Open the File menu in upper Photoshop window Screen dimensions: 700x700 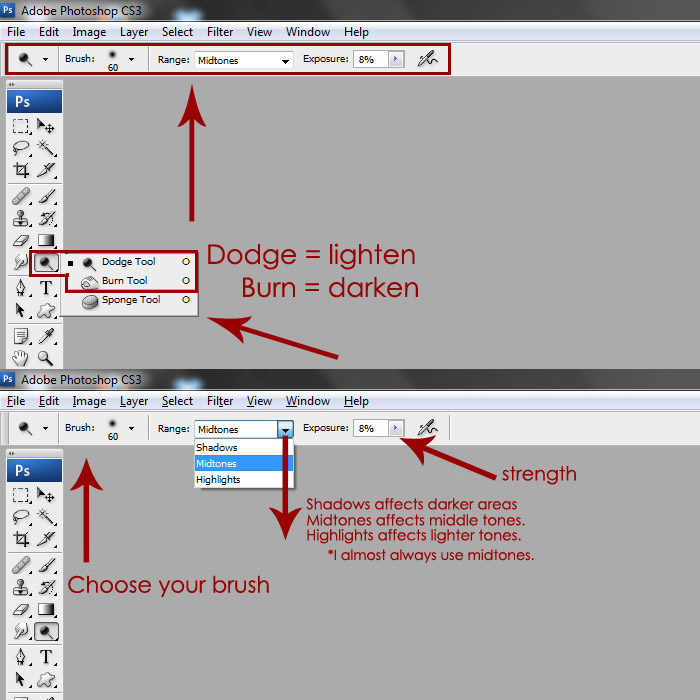[16, 32]
